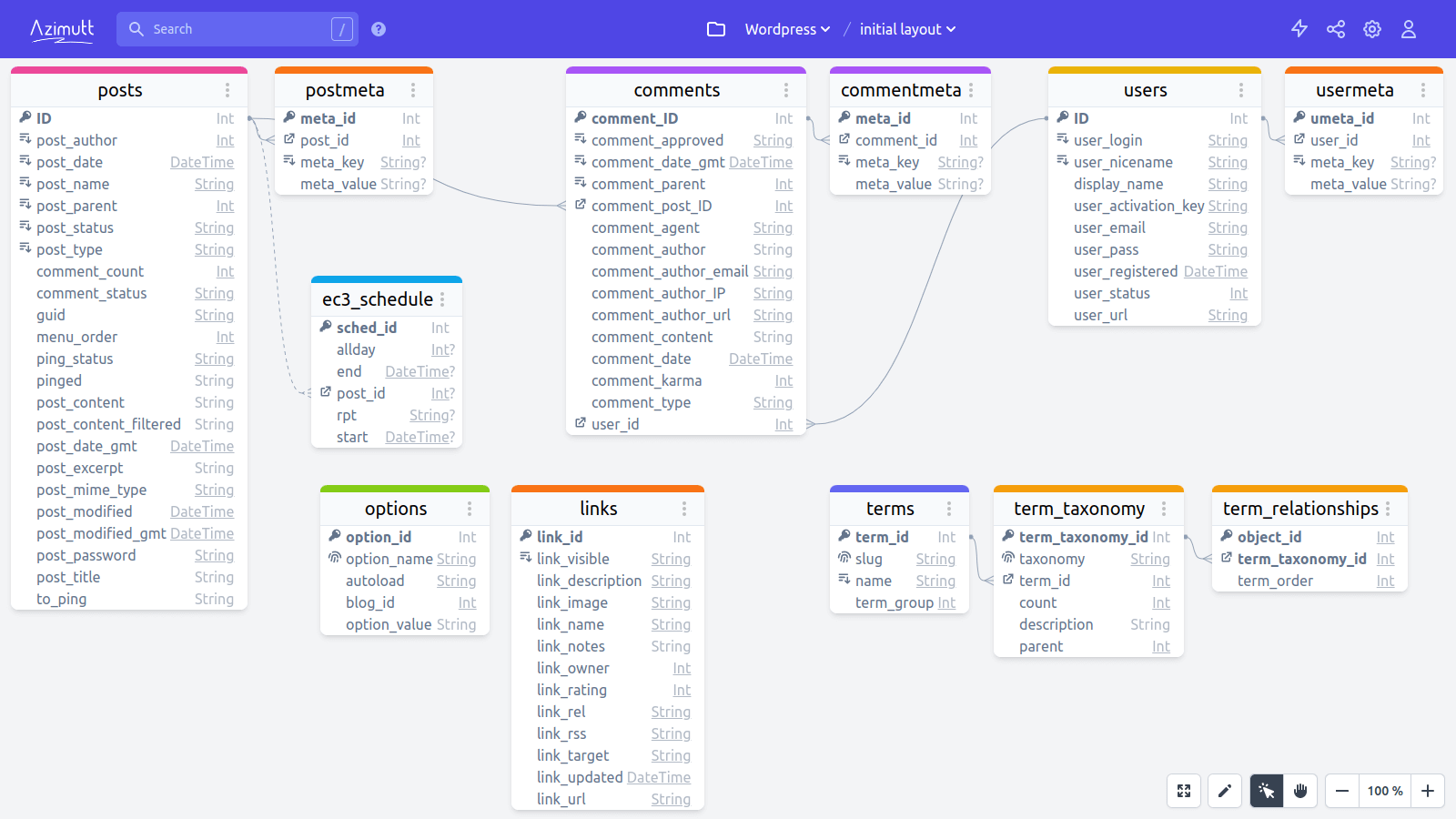Click the help question mark icon
The image size is (1456, 819).
(378, 28)
